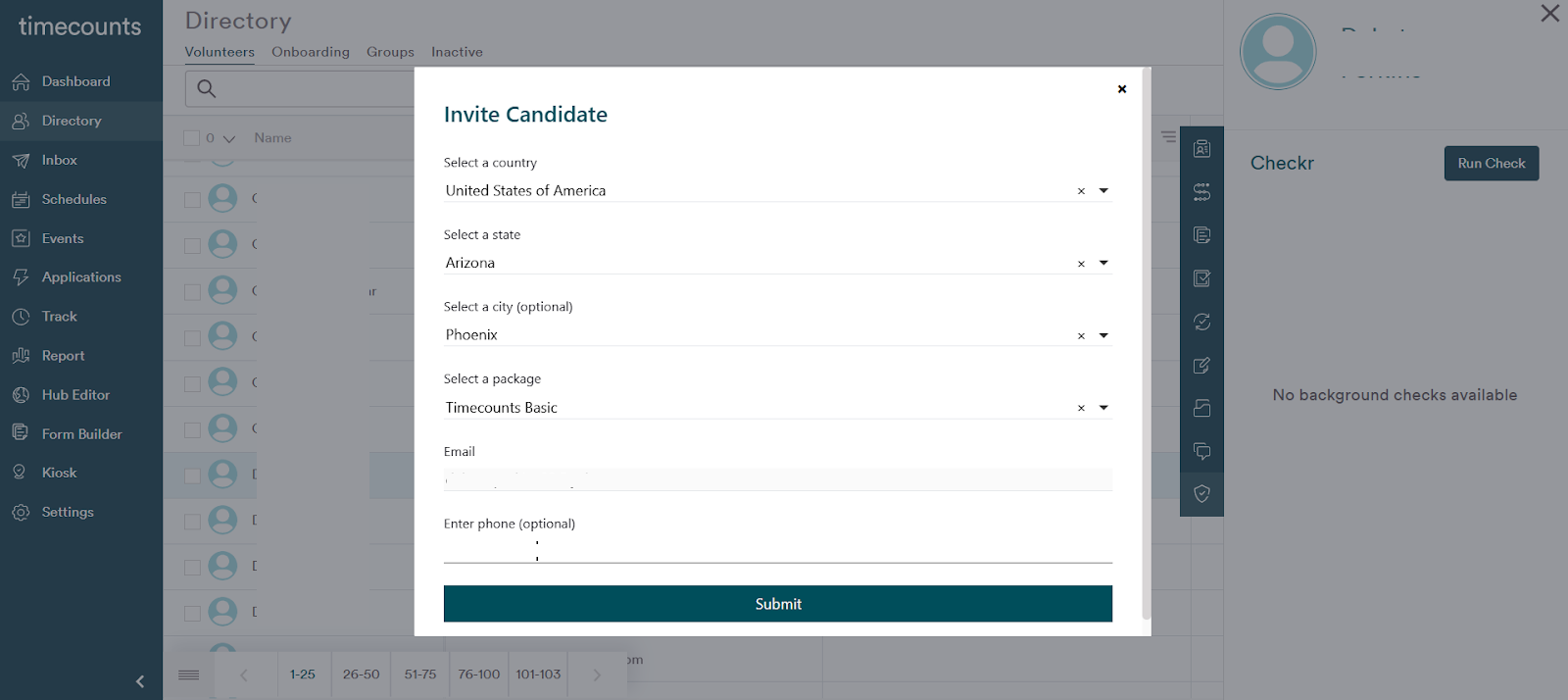Clear the Phoenix city selection
1568x700 pixels.
tap(1081, 336)
